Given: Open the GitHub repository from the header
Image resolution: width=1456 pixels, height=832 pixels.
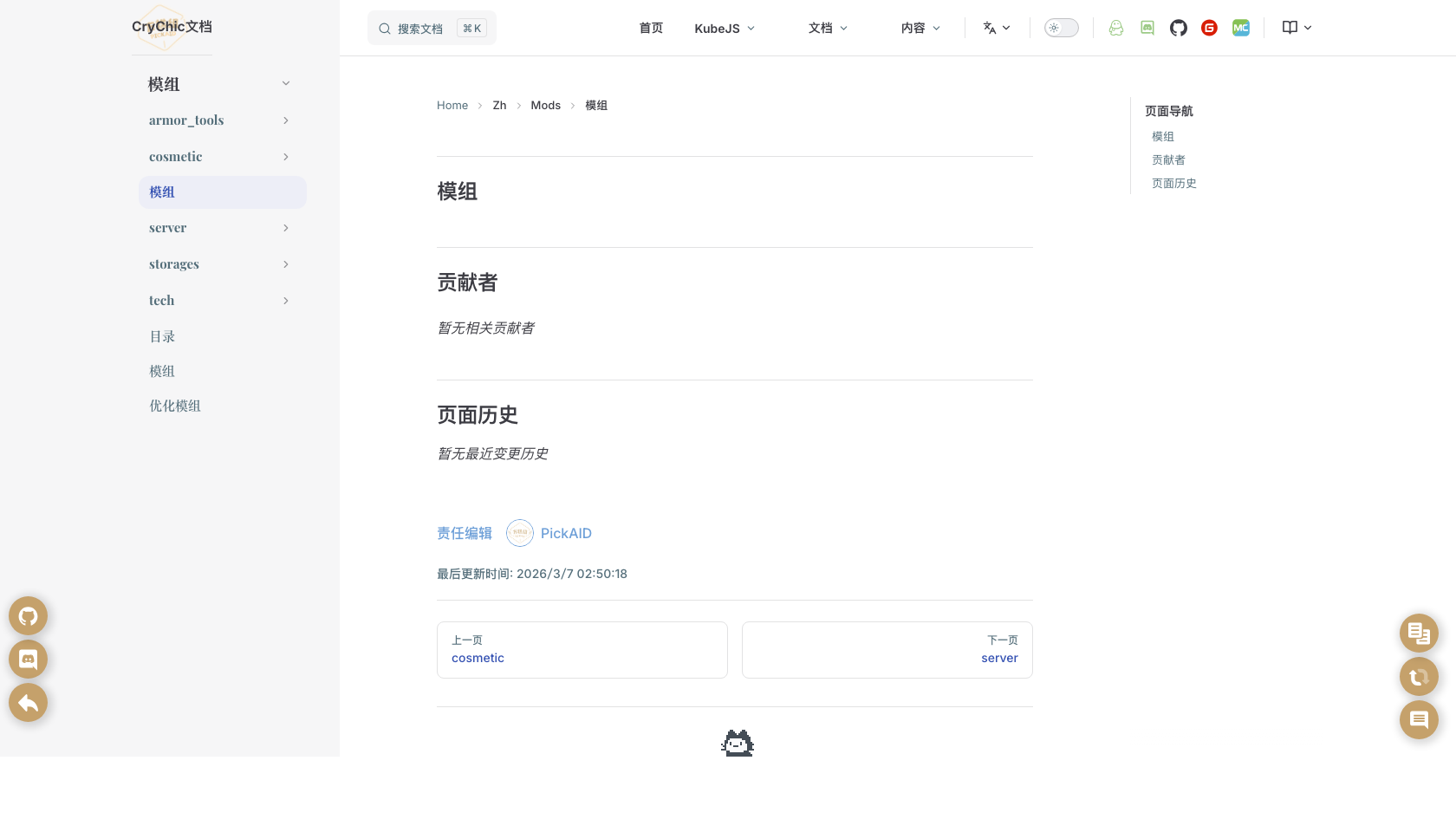Looking at the screenshot, I should tap(1178, 28).
